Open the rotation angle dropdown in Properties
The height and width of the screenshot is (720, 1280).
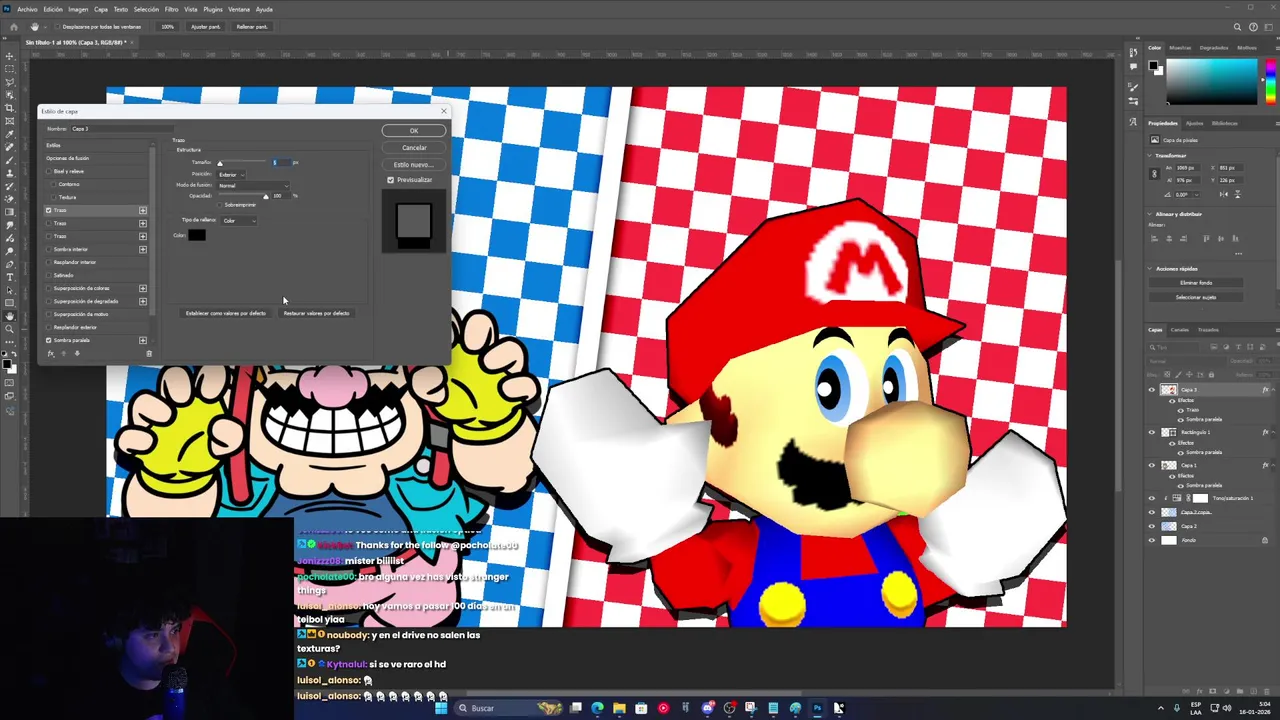pyautogui.click(x=1197, y=194)
